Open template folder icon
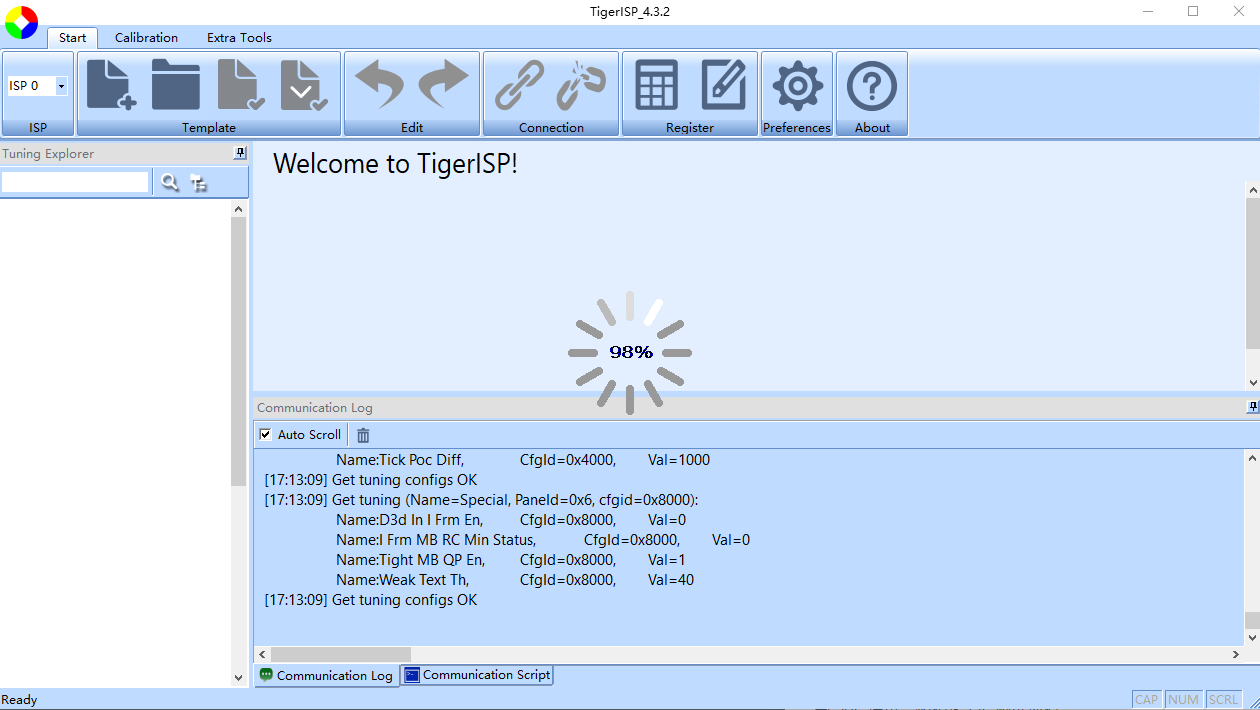This screenshot has height=710, width=1260. pos(176,85)
